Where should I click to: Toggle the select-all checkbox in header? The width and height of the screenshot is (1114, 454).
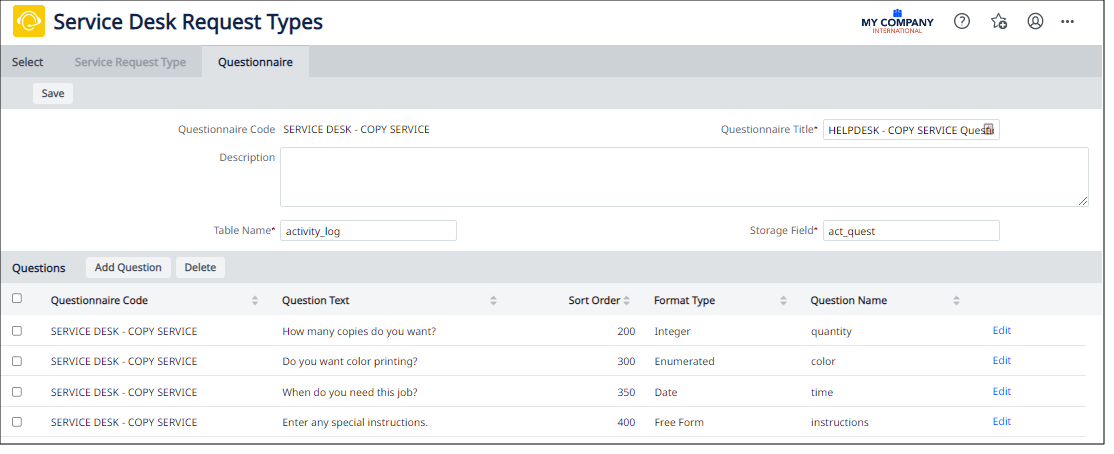(17, 298)
